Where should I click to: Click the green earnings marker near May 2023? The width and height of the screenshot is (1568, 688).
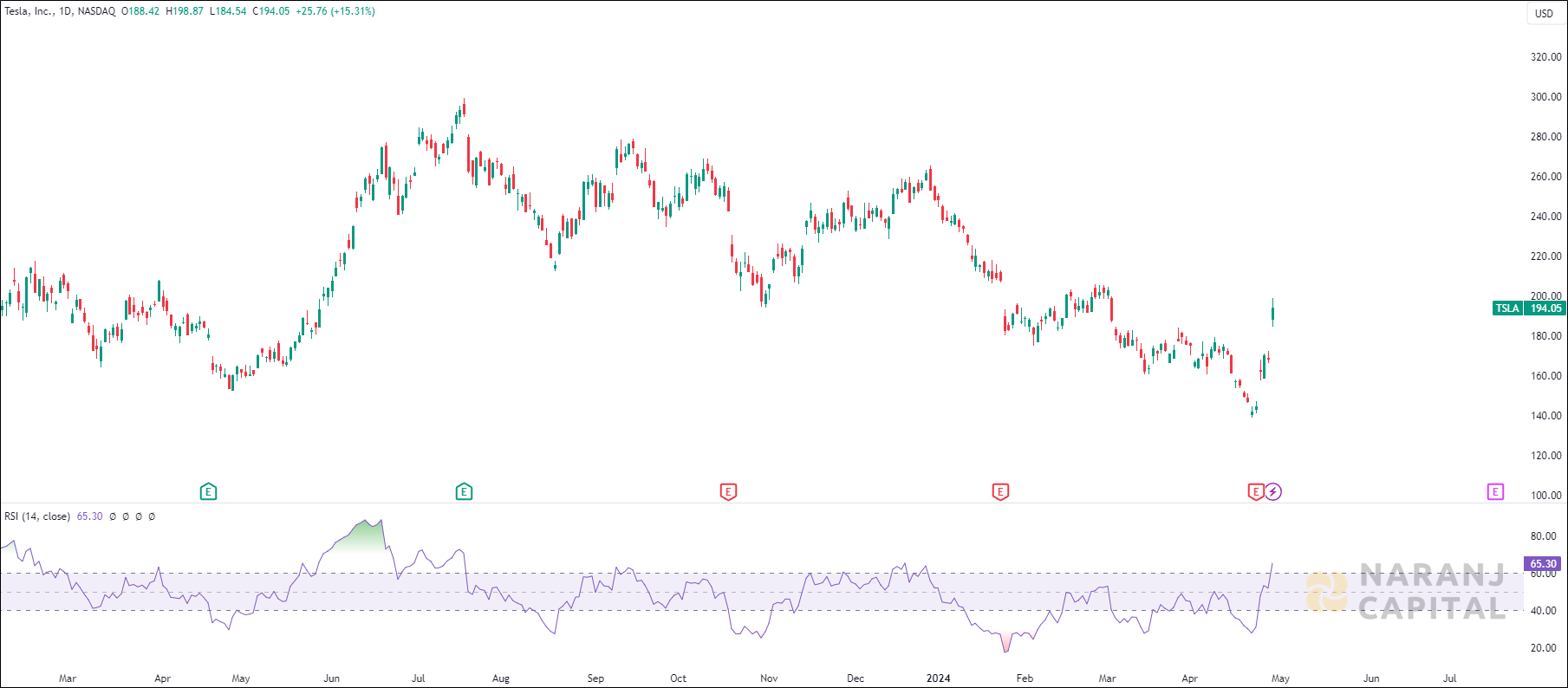[x=208, y=492]
